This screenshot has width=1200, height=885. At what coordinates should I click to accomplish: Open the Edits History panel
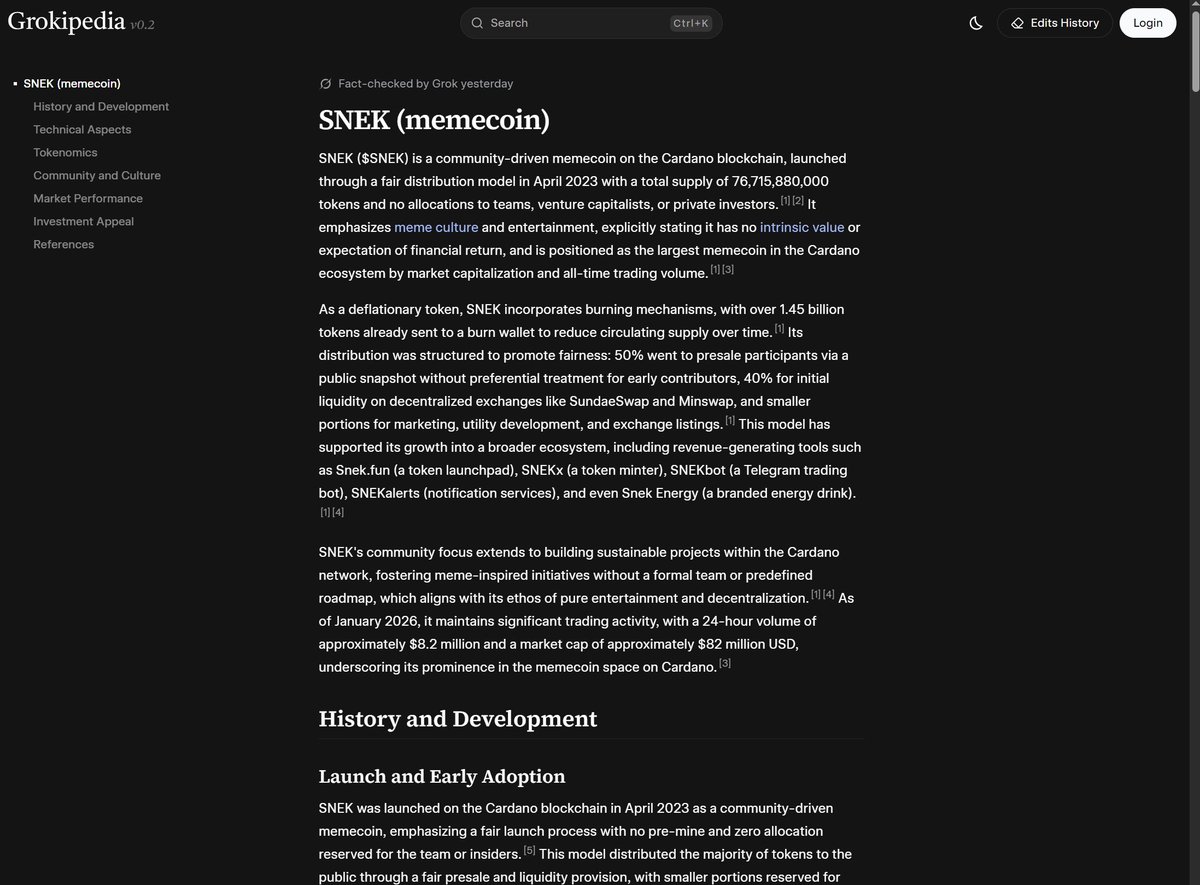click(1055, 22)
